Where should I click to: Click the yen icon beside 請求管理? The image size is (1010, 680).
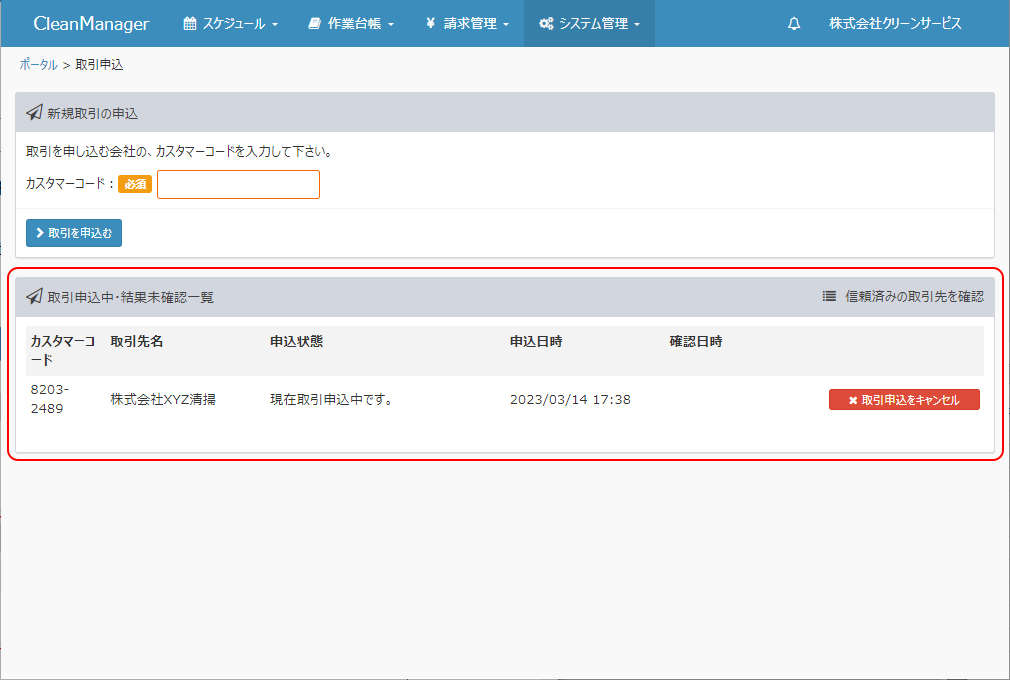[430, 24]
